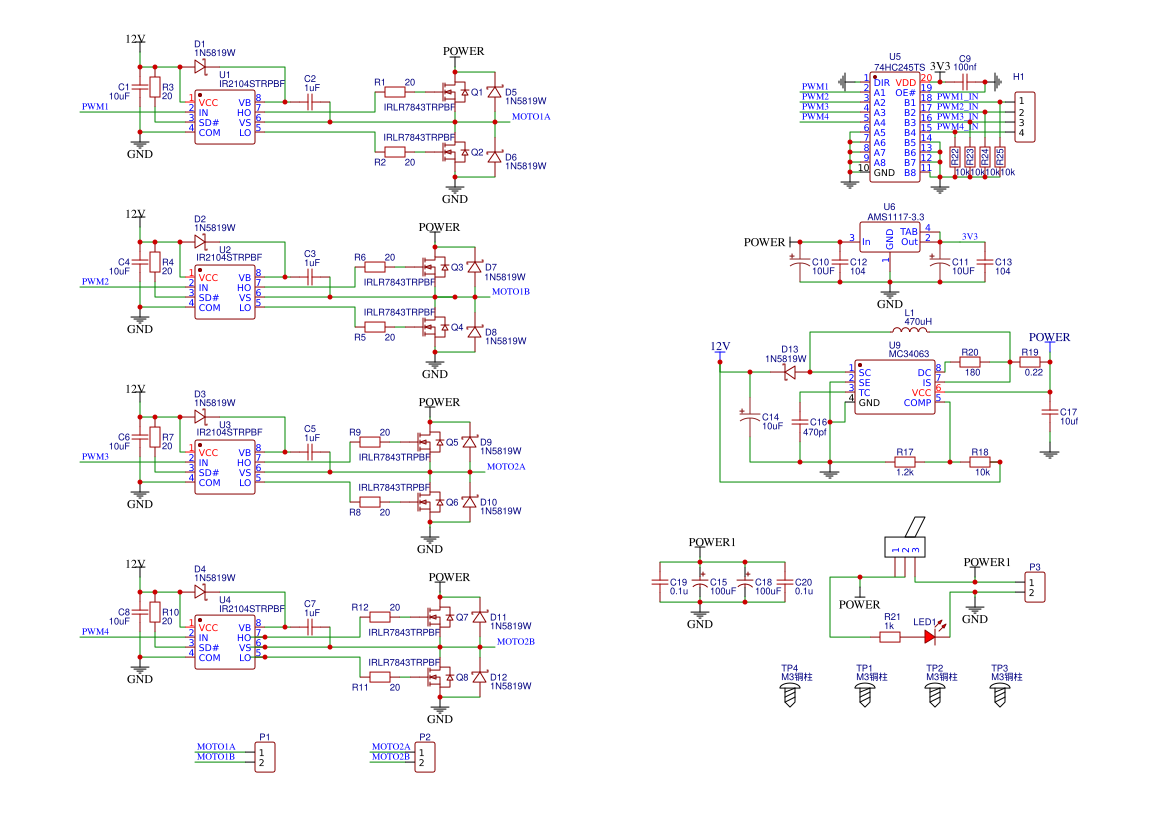Image resolution: width=1169 pixels, height=828 pixels.
Task: Click the C2 1uF bootstrap capacitor
Action: pyautogui.click(x=310, y=103)
